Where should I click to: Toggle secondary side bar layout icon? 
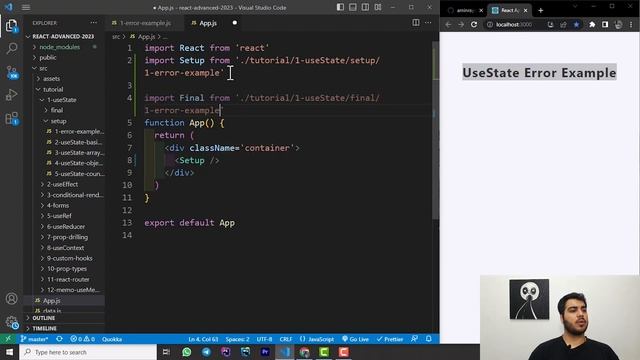[365, 7]
